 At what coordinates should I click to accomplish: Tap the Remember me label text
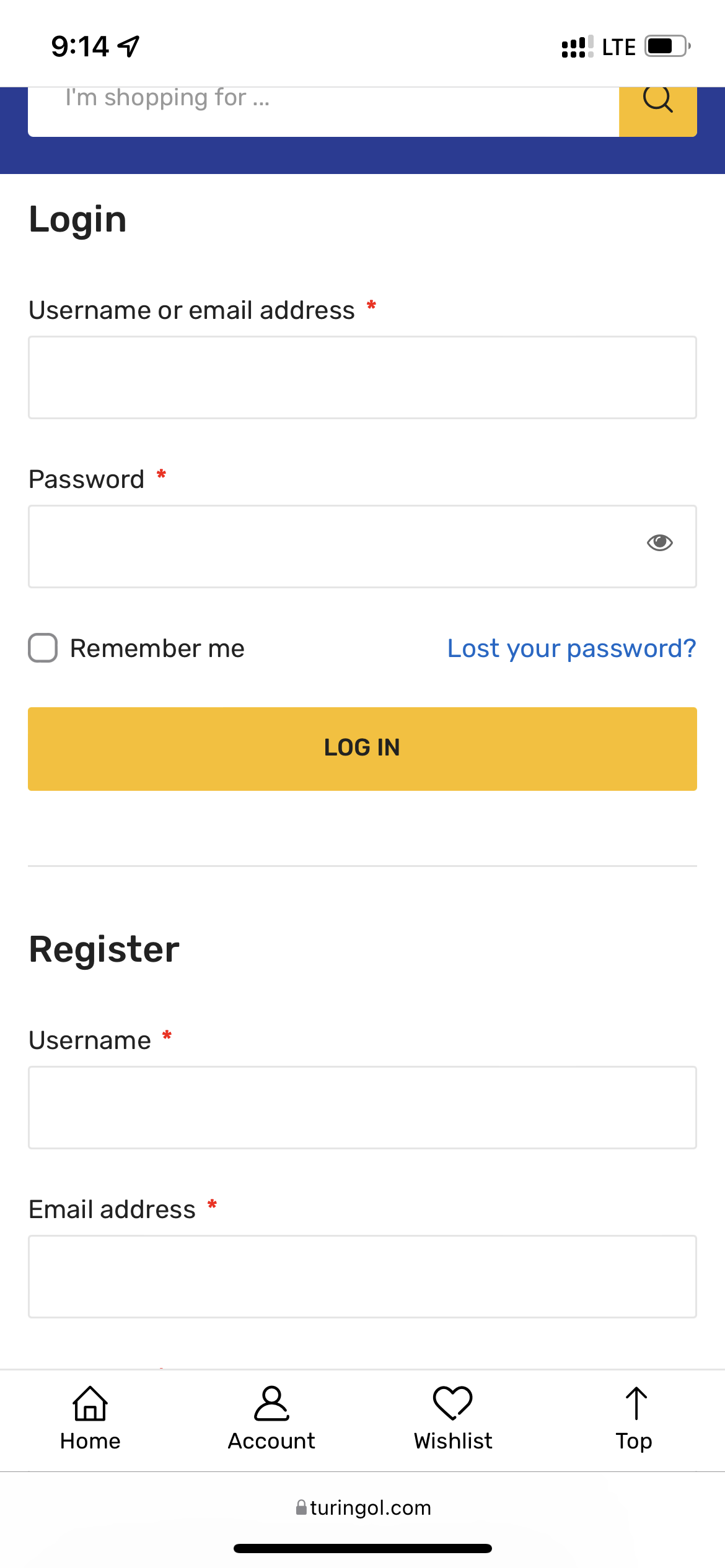(x=157, y=648)
